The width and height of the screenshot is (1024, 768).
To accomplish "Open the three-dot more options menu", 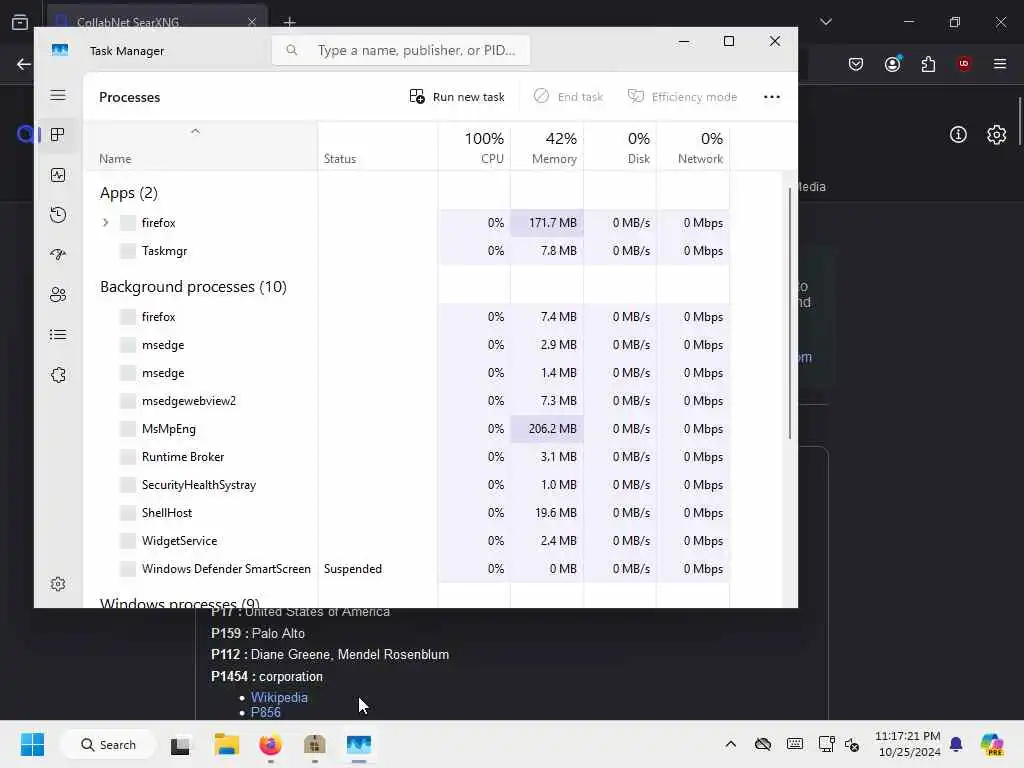I will coord(772,97).
